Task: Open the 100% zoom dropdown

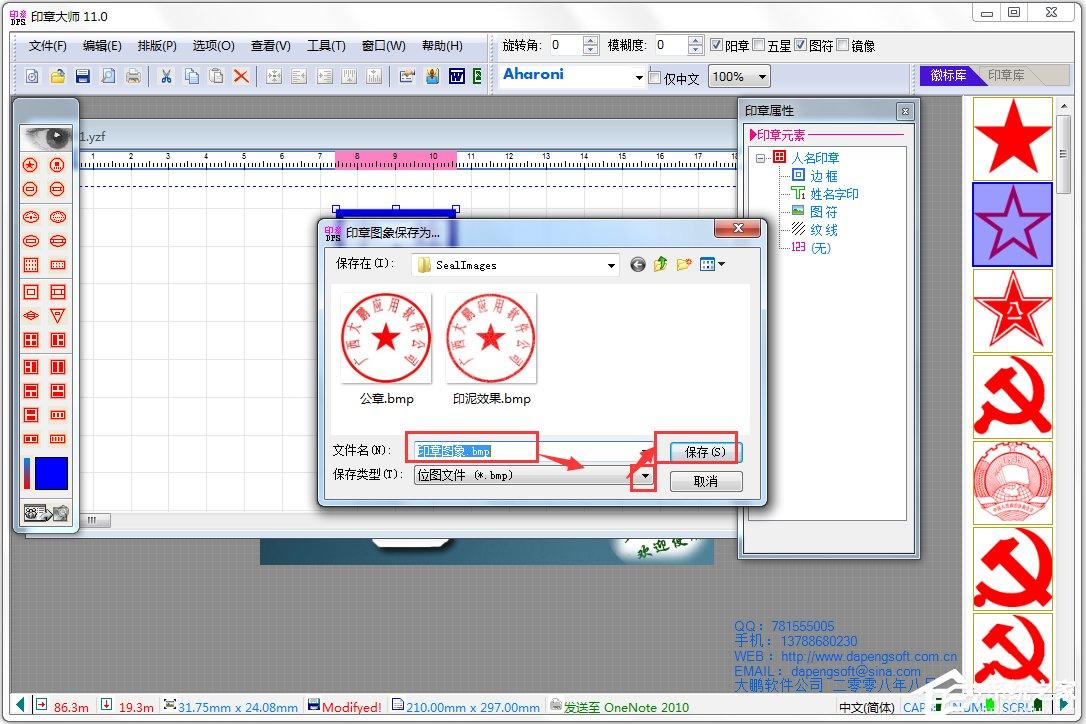Action: point(762,76)
